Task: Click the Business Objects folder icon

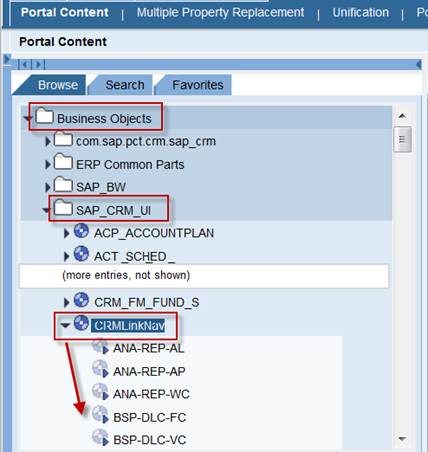Action: click(45, 116)
